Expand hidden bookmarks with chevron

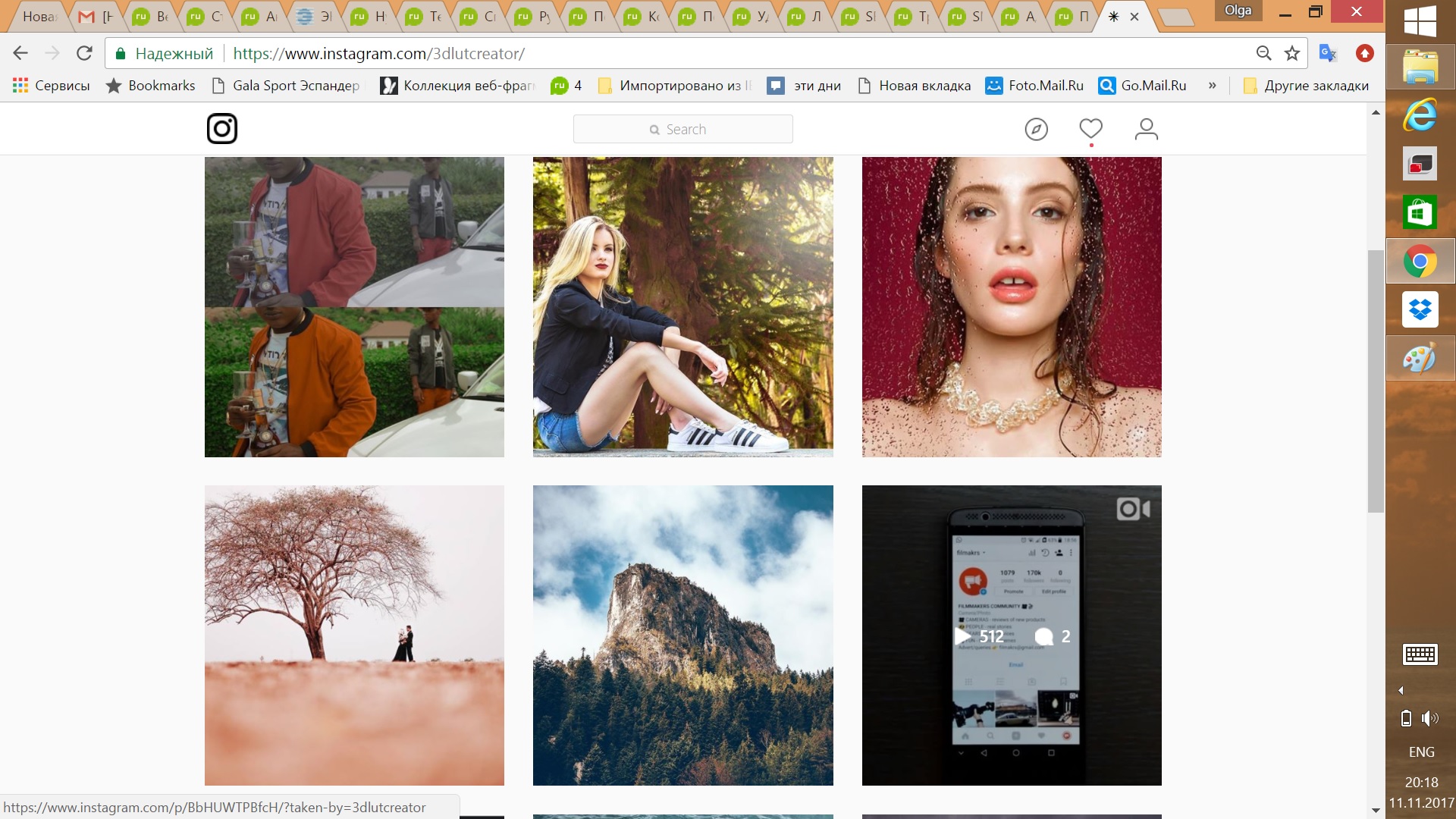[1212, 86]
